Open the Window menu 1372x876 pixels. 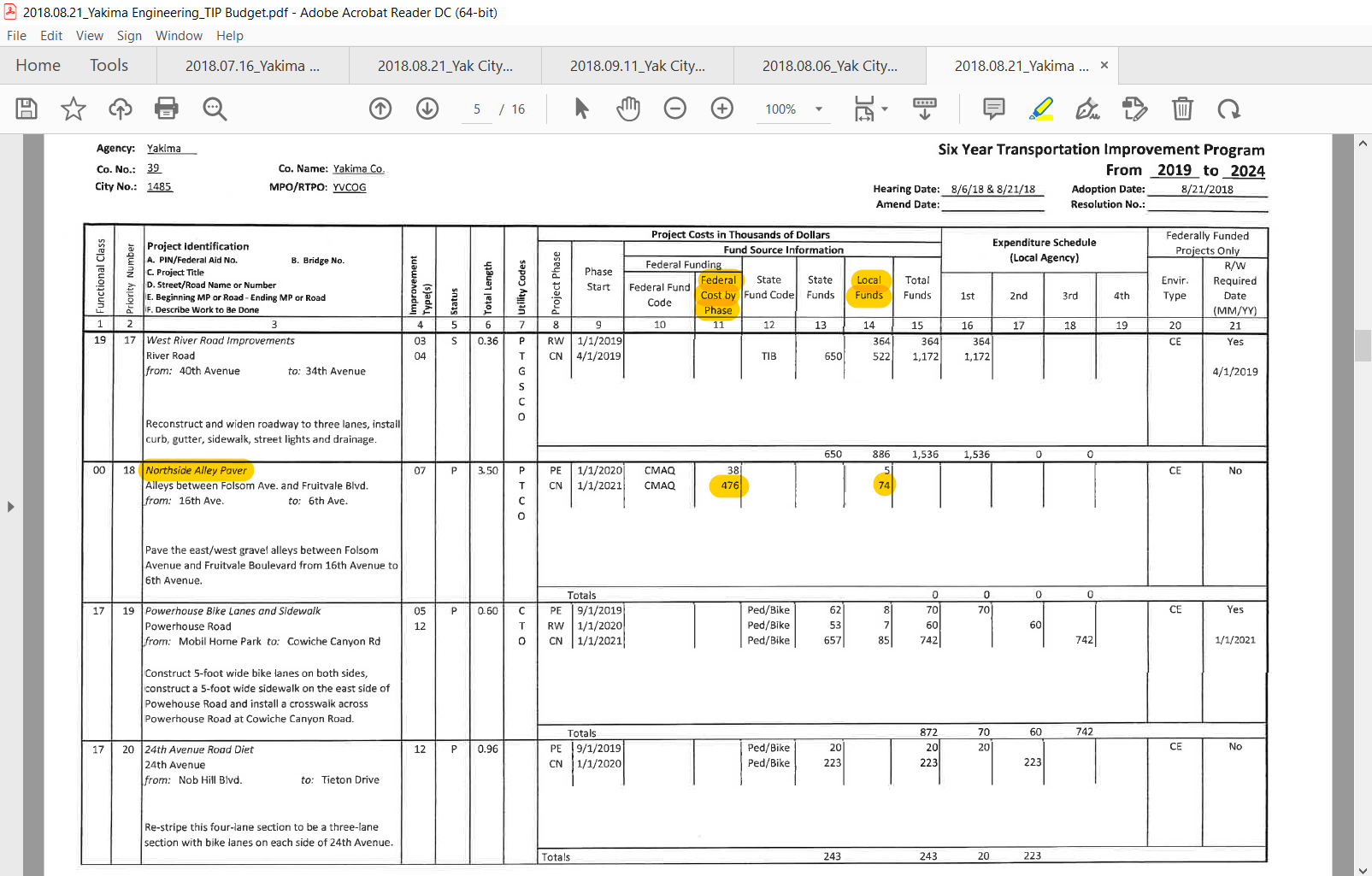pyautogui.click(x=179, y=36)
